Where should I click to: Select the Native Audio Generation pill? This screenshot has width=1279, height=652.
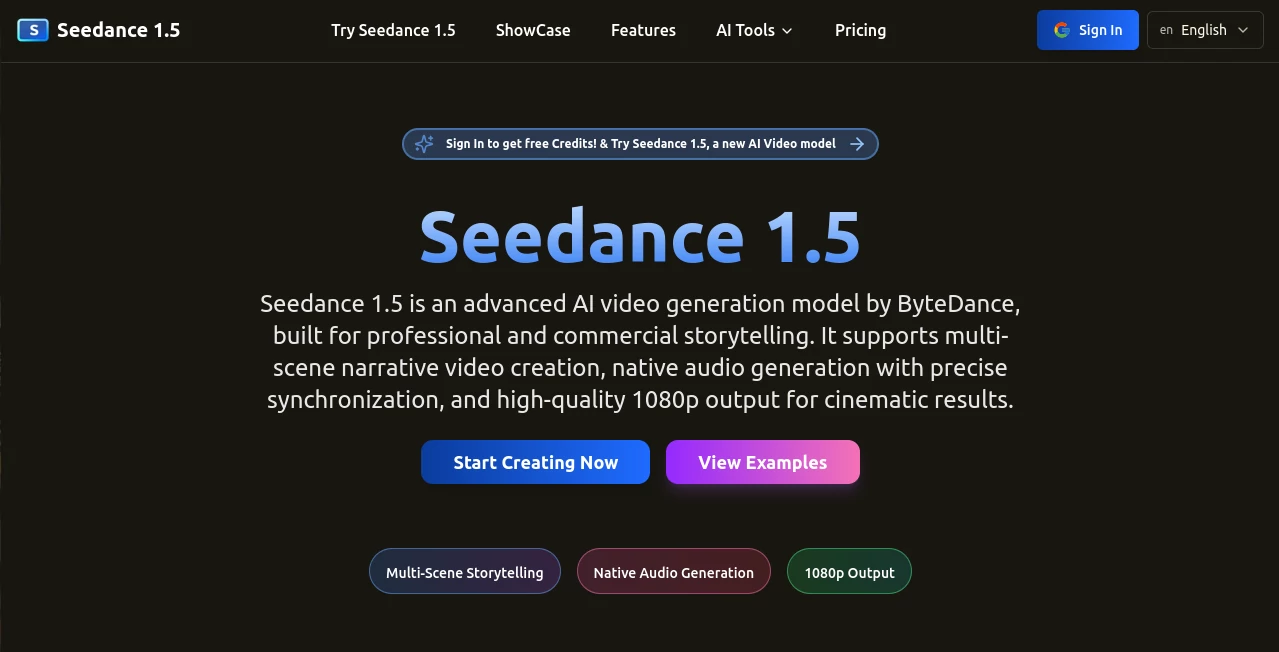point(673,571)
